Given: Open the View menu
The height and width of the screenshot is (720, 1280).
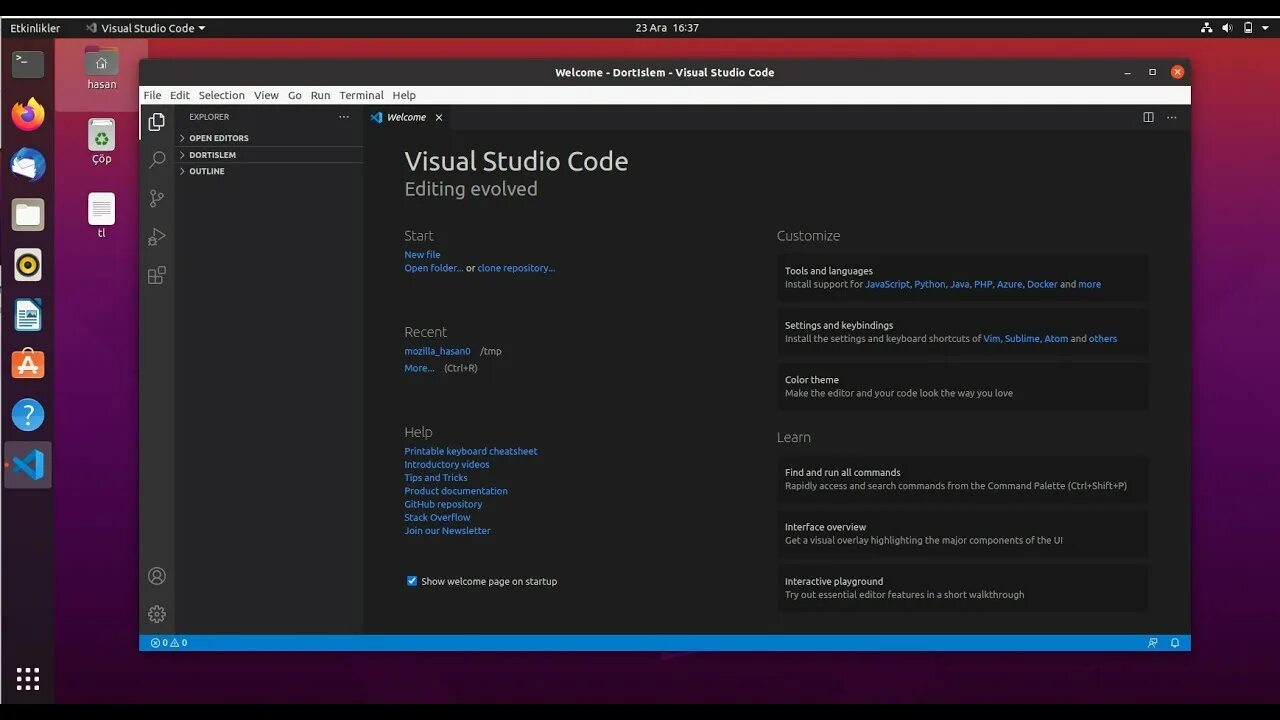Looking at the screenshot, I should click(266, 95).
